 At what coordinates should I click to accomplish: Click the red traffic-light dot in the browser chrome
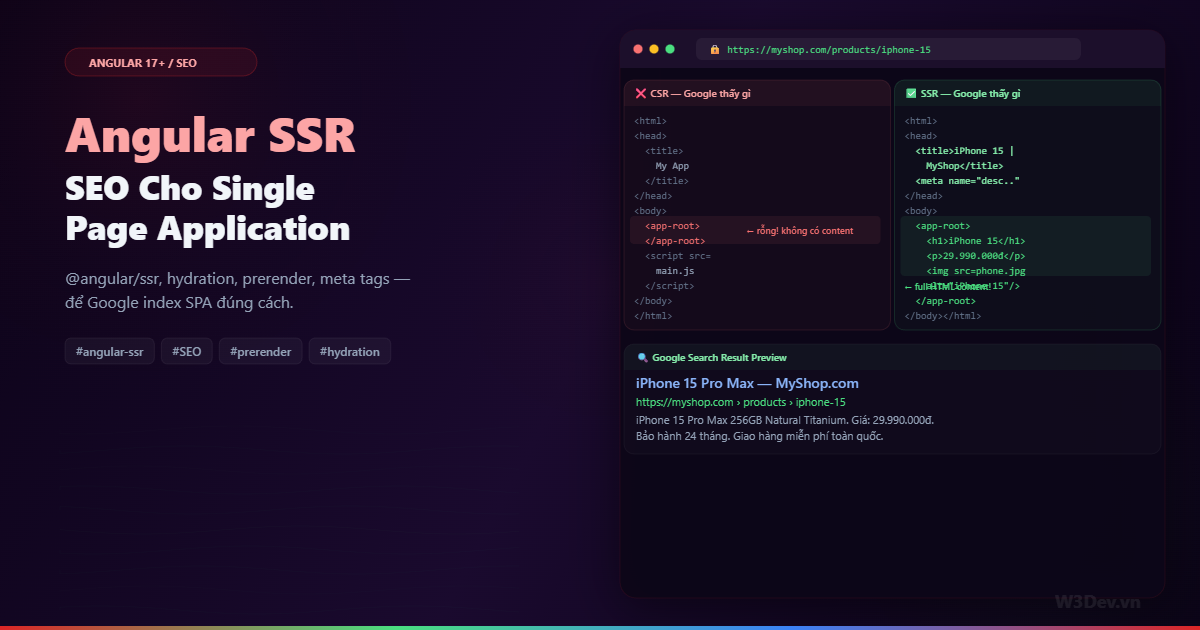point(638,48)
